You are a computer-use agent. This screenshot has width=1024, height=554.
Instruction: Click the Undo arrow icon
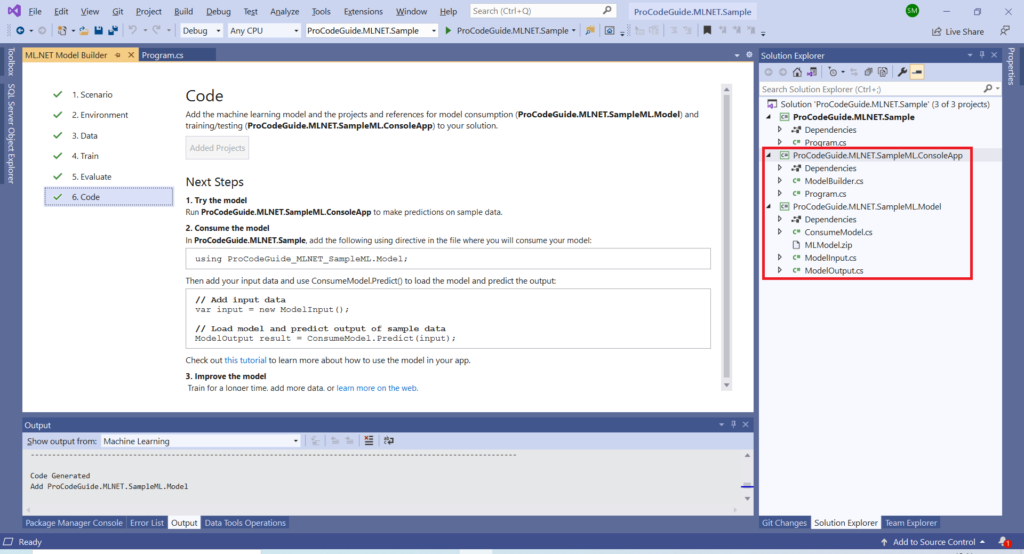[x=133, y=30]
